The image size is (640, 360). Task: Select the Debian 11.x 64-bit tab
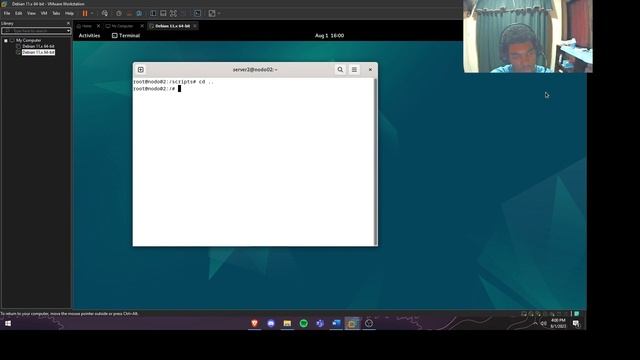172,26
